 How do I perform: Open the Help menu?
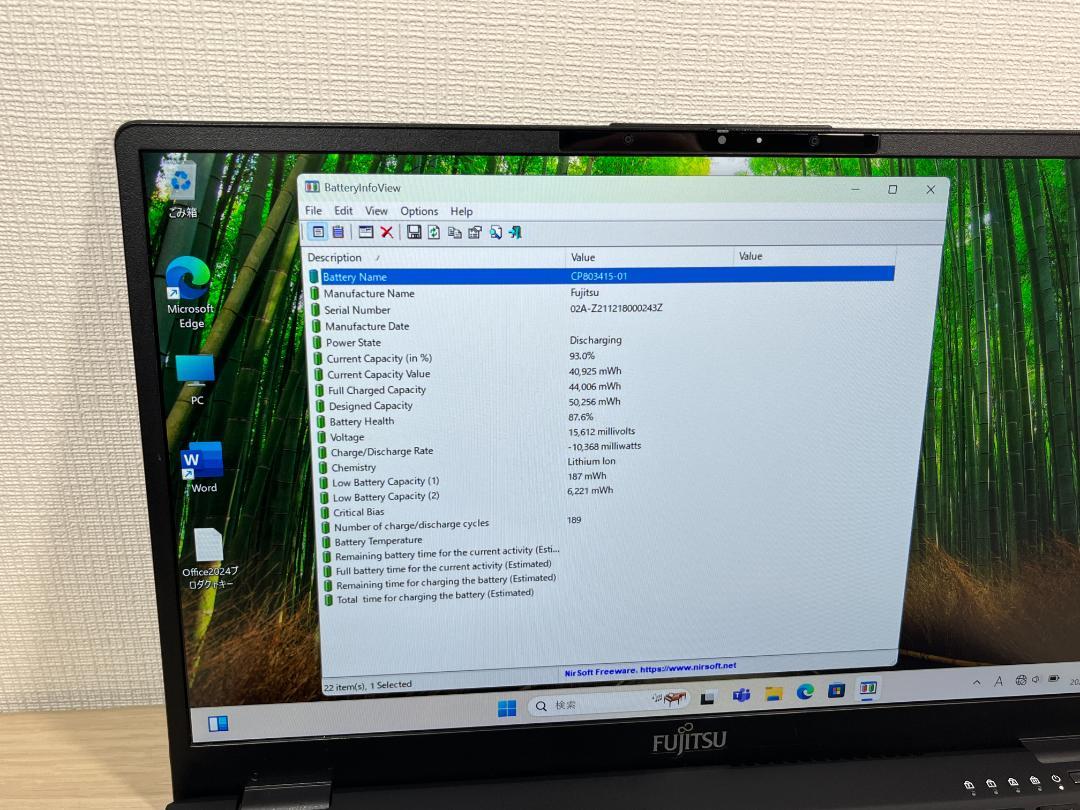point(461,211)
